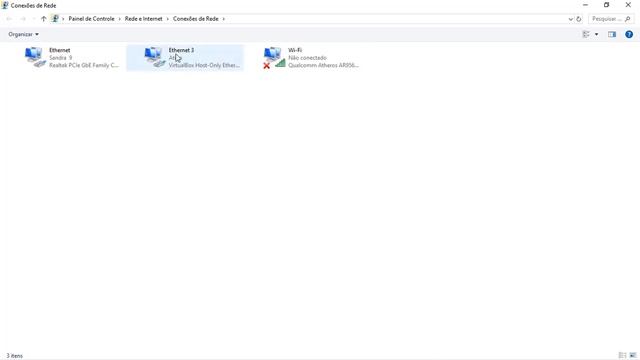Click the address bar location icon
This screenshot has width=640, height=360.
pos(55,19)
